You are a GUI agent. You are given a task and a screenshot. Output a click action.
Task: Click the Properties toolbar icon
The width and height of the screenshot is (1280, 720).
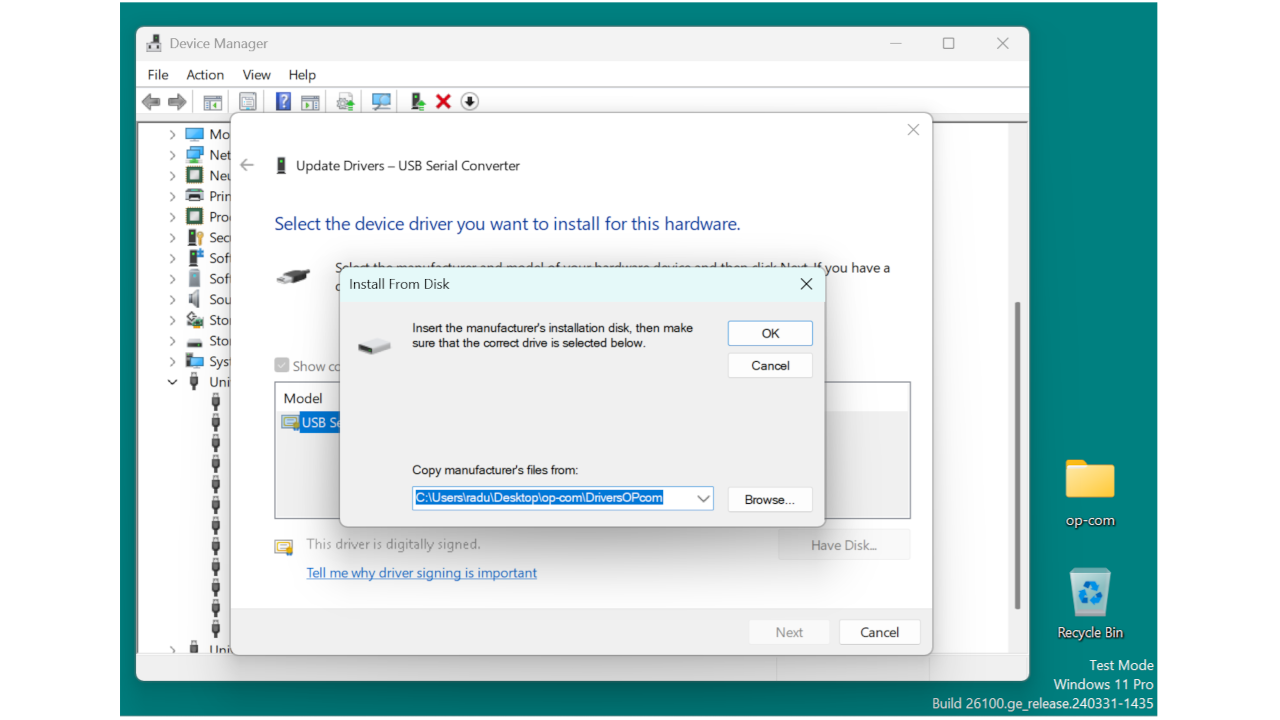tap(247, 101)
